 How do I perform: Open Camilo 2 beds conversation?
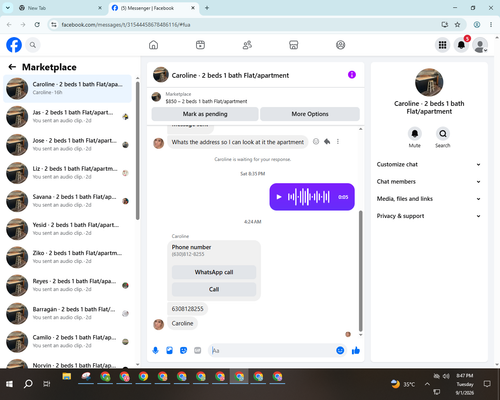point(67,342)
